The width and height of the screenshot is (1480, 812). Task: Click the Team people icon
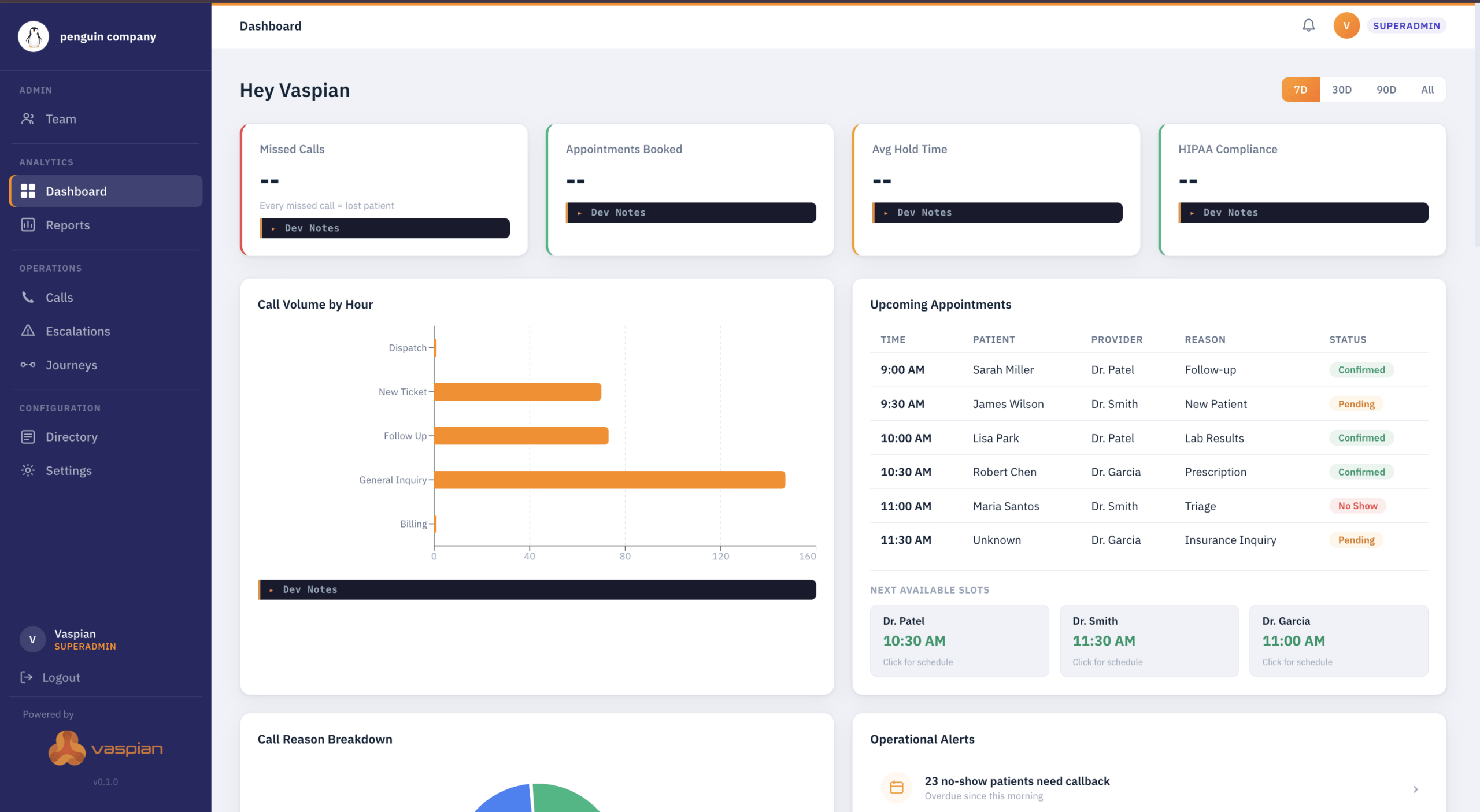(x=28, y=119)
